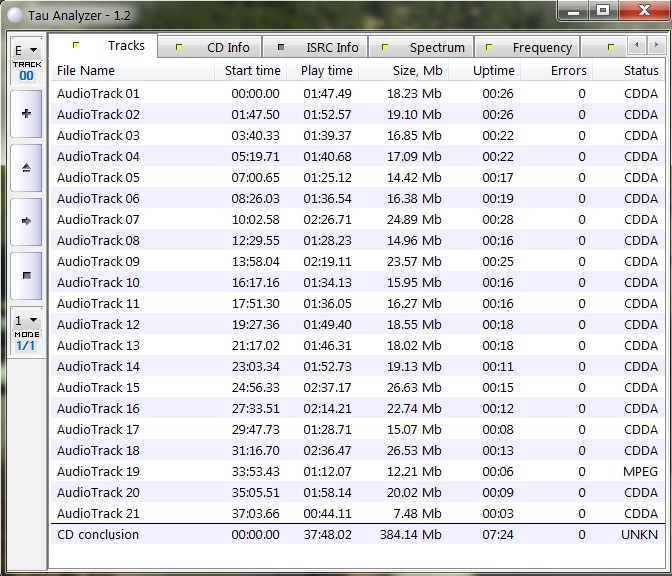Click the Tau Analyzer title bar icon
Viewport: 672px width, 576px height.
15,15
